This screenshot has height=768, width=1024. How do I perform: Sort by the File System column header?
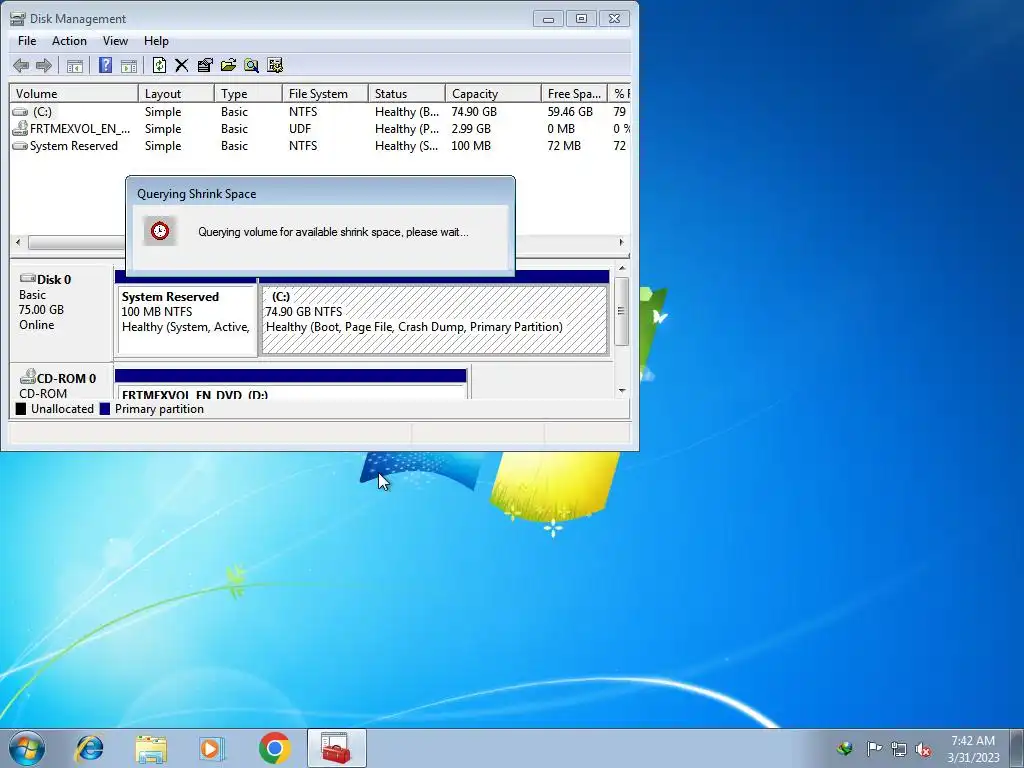point(325,93)
